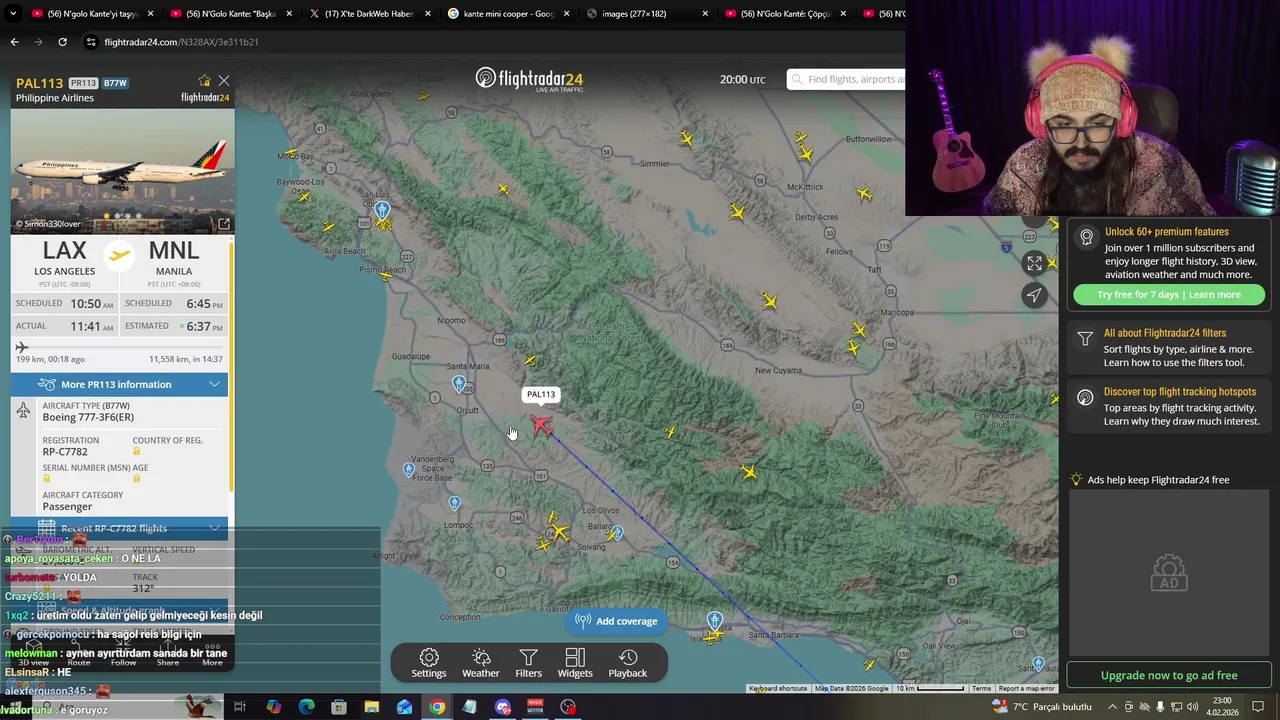Click the PAL113 callsign label on map

tap(541, 394)
